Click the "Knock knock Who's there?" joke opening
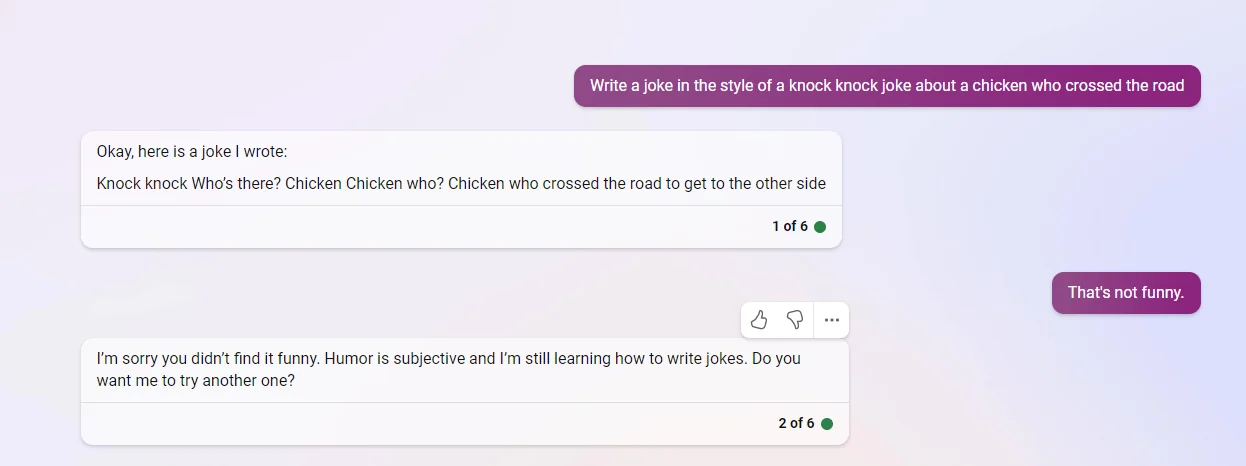The width and height of the screenshot is (1246, 466). 188,184
